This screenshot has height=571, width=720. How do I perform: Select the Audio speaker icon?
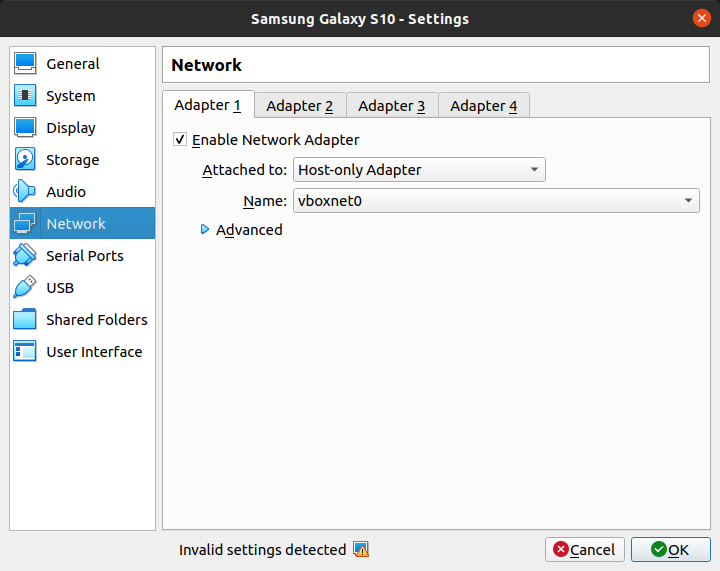tap(25, 191)
